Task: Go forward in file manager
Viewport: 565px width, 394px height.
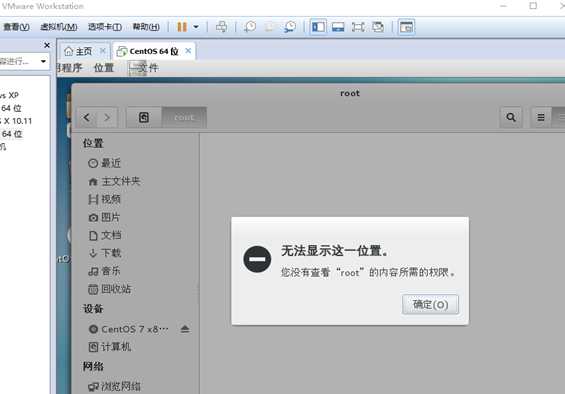Action: pos(107,118)
